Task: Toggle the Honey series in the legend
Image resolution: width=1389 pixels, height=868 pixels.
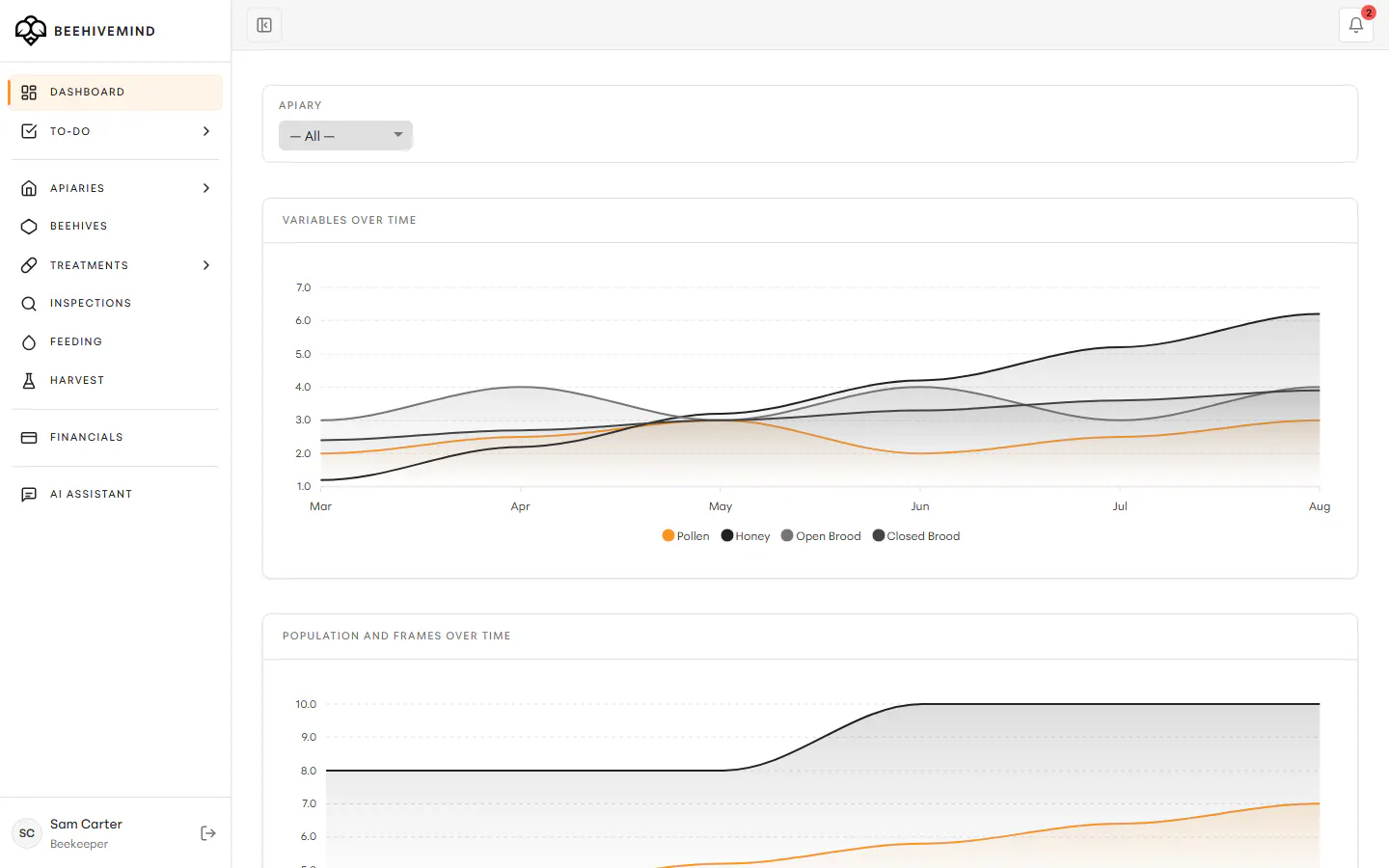Action: click(x=746, y=536)
